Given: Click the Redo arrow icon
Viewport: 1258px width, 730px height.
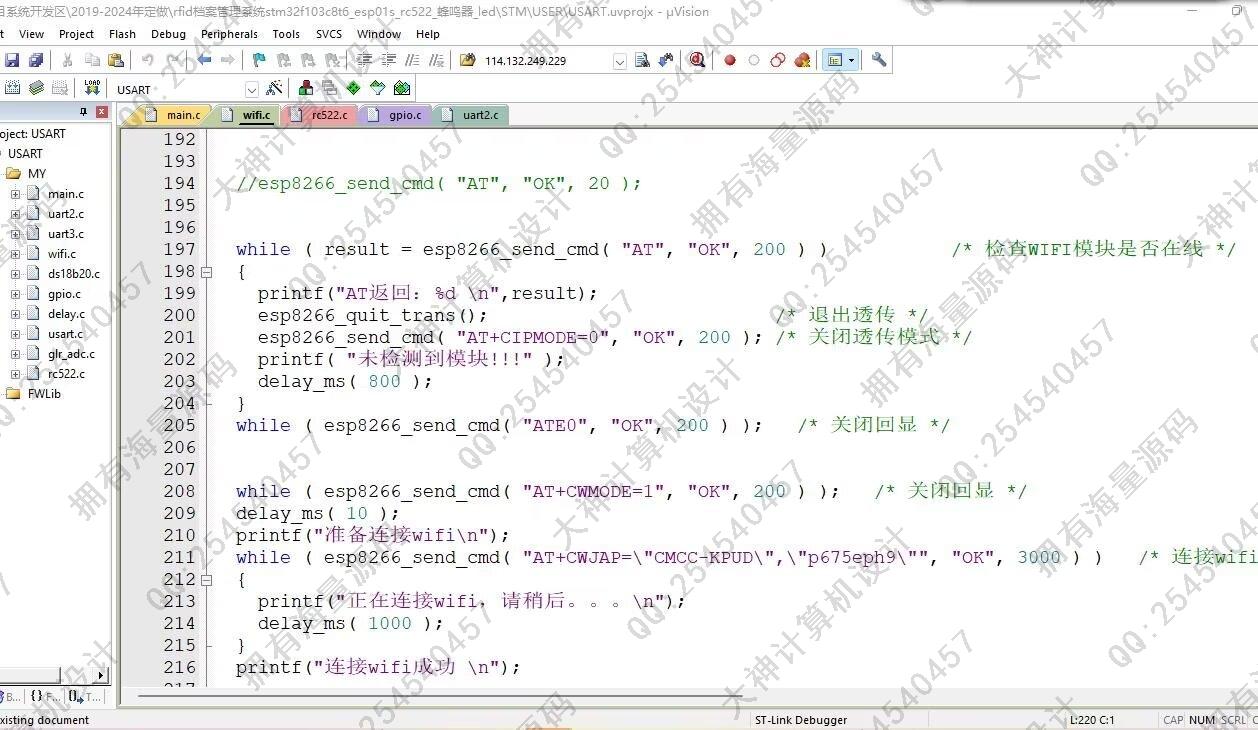Looking at the screenshot, I should (172, 60).
